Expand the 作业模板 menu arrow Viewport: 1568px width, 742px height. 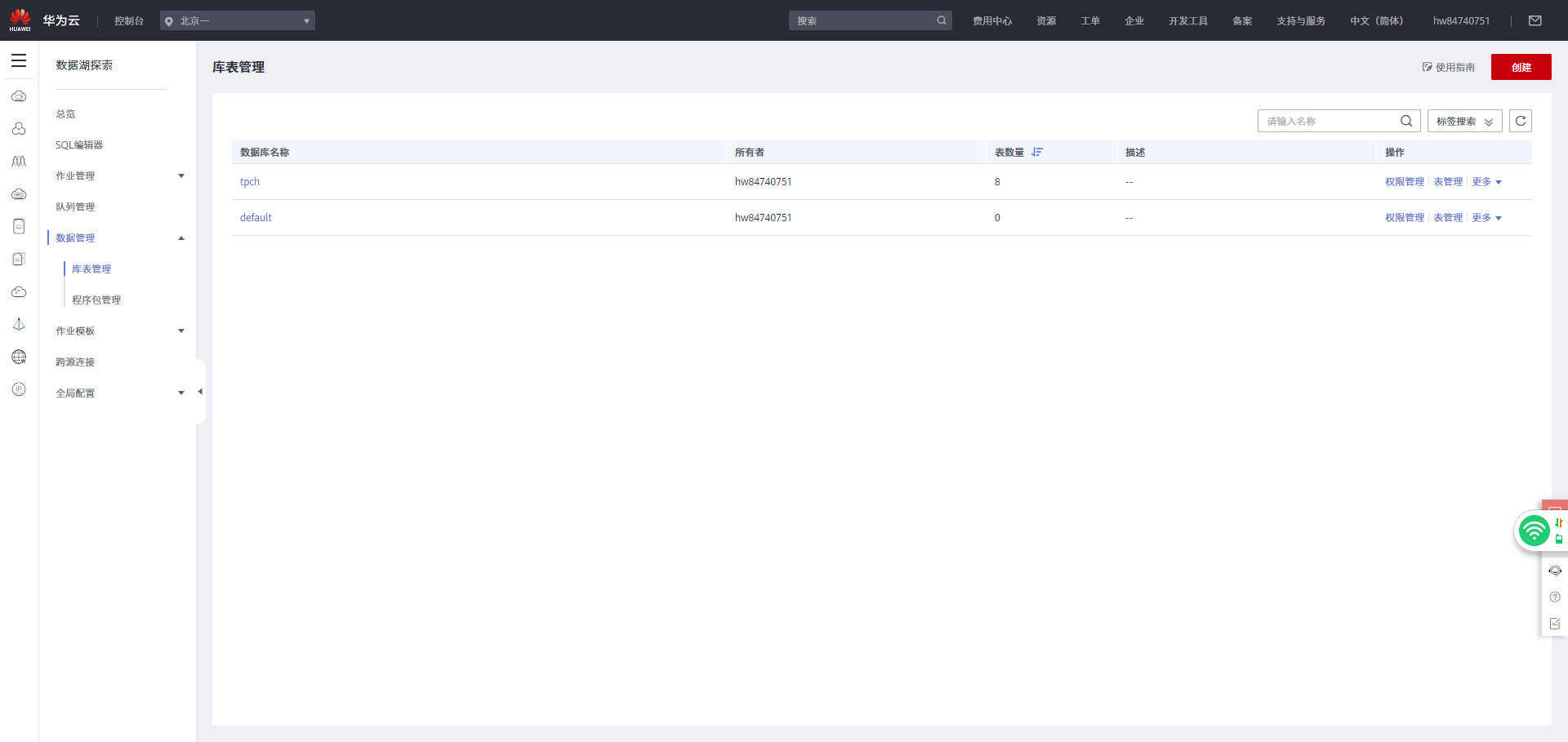[x=181, y=331]
